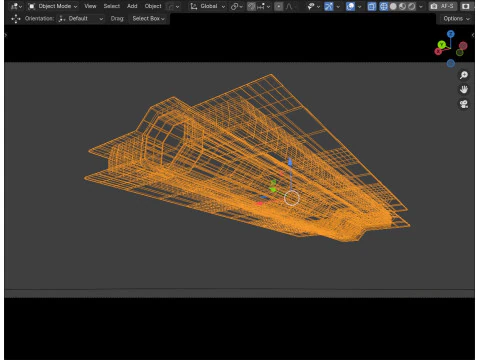Click the negative X axis gizmo circle
Image resolution: width=480 pixels, height=360 pixels.
tap(463, 45)
